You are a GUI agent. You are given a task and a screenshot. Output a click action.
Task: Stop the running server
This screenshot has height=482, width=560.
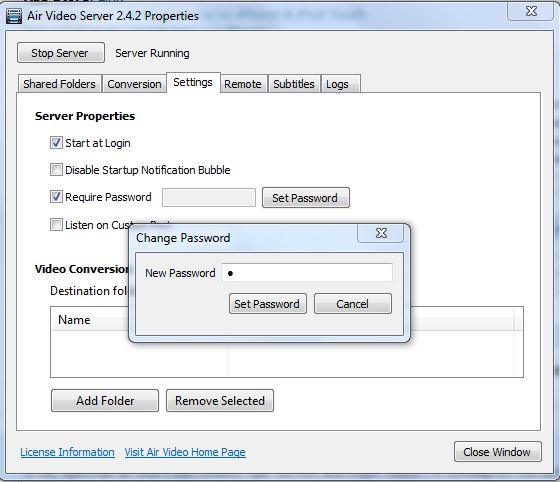(61, 53)
